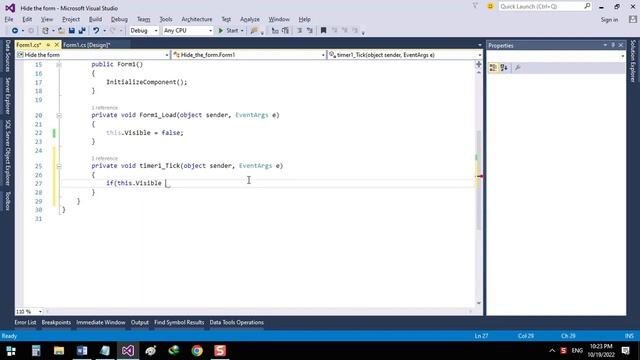
Task: Click the Sign in link
Action: click(x=609, y=20)
